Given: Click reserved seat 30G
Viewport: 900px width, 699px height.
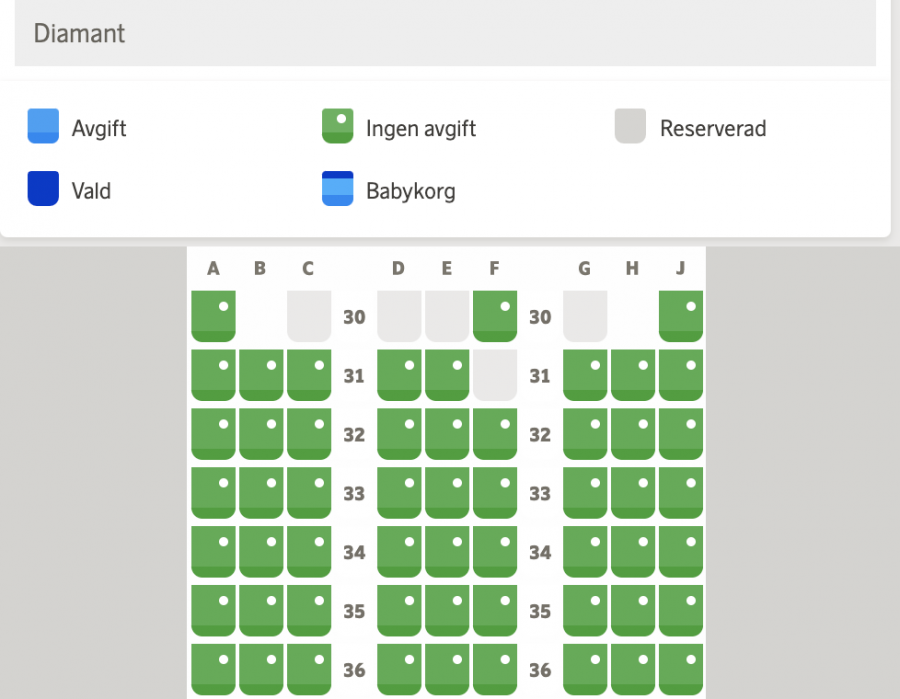Looking at the screenshot, I should tap(585, 316).
